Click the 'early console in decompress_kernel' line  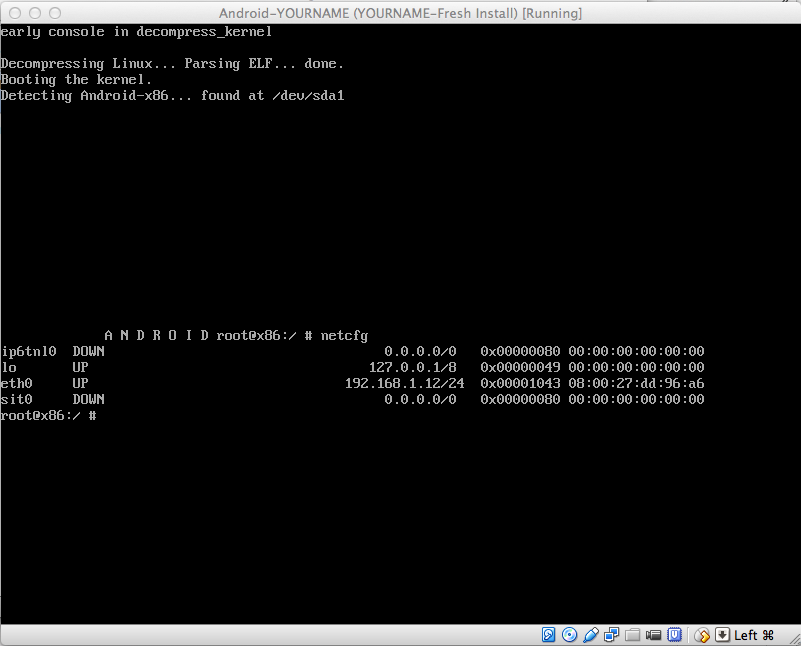pos(136,32)
